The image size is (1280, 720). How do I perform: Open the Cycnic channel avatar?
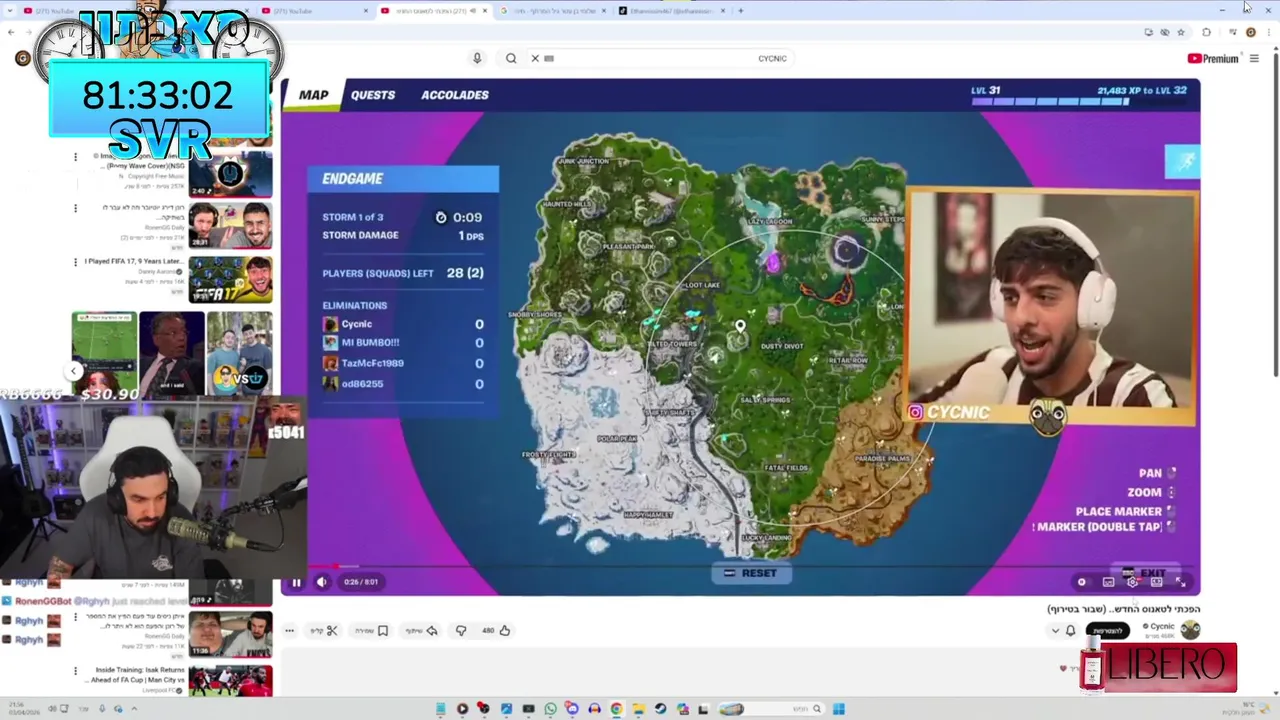coord(1190,630)
